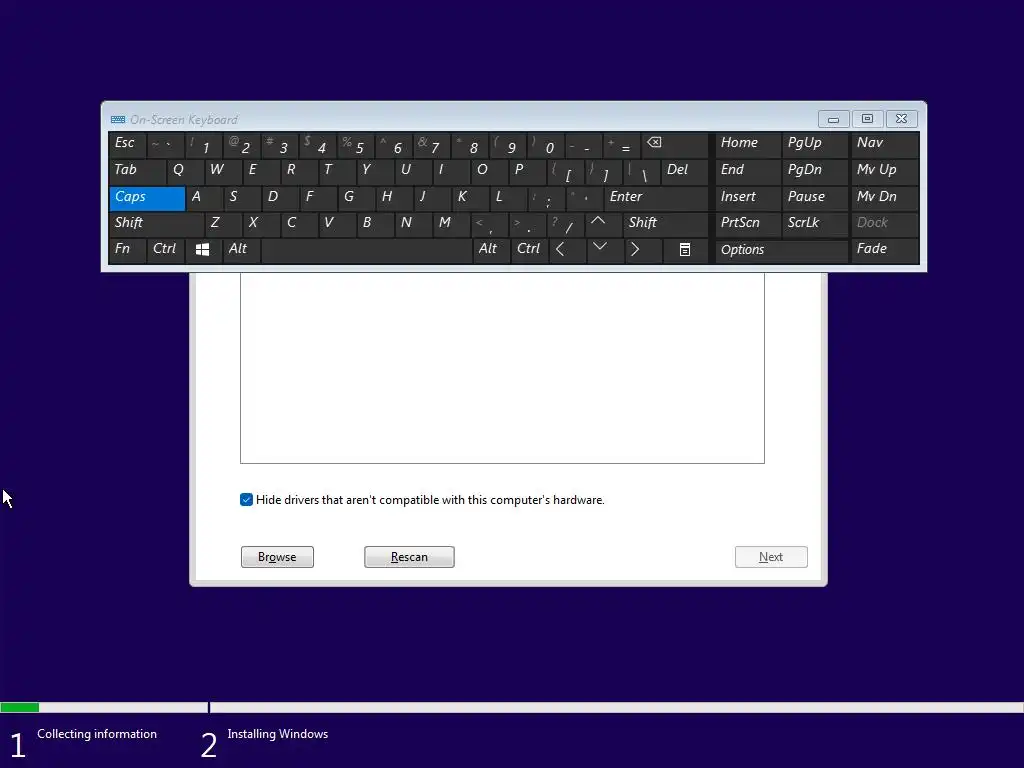Uncheck Hide drivers that aren't compatible checkbox
The height and width of the screenshot is (768, 1024).
point(246,500)
